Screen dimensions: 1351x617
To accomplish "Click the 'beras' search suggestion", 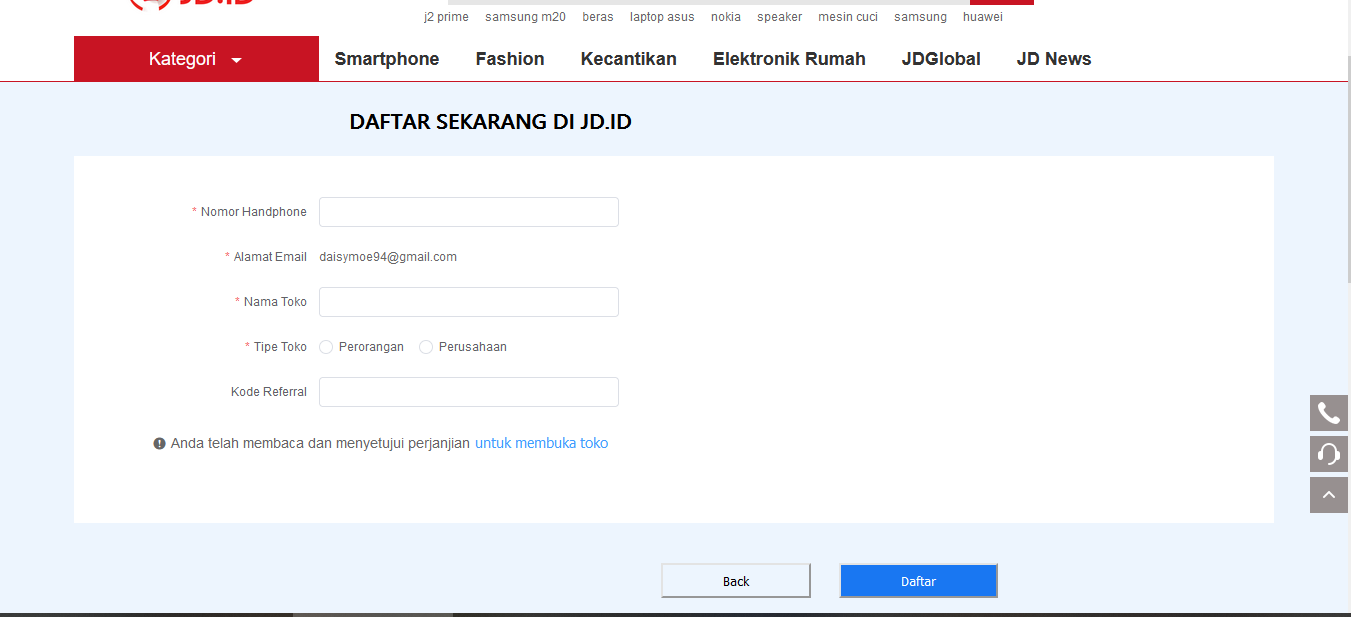I will [x=598, y=17].
